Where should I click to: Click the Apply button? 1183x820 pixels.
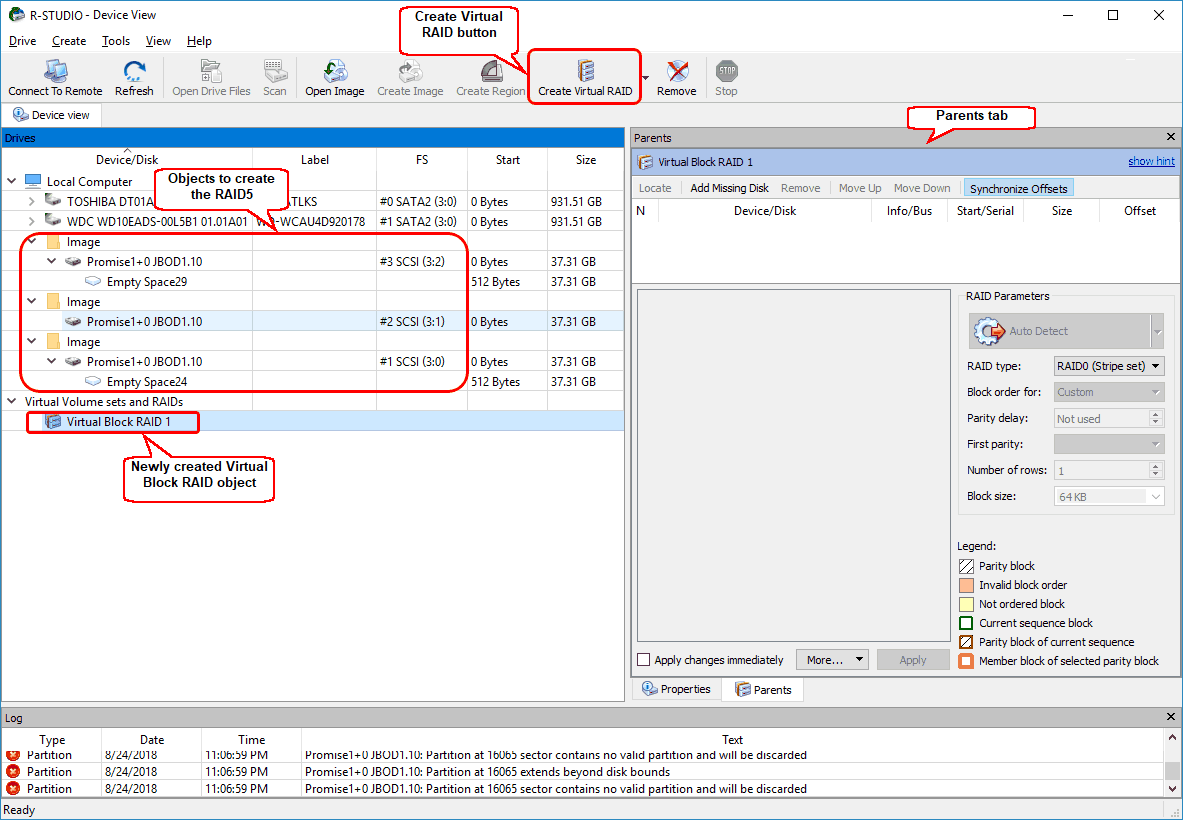point(913,660)
